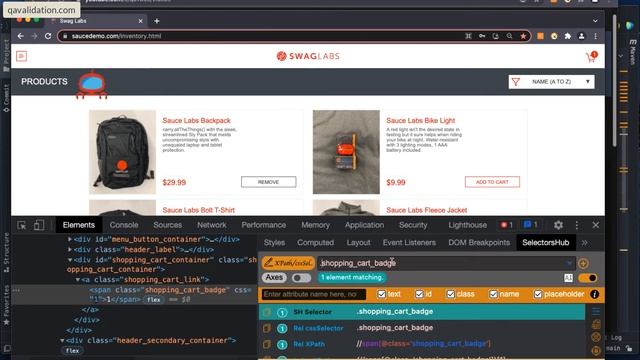
Task: Open Chrome three-dot menu
Action: [596, 36]
